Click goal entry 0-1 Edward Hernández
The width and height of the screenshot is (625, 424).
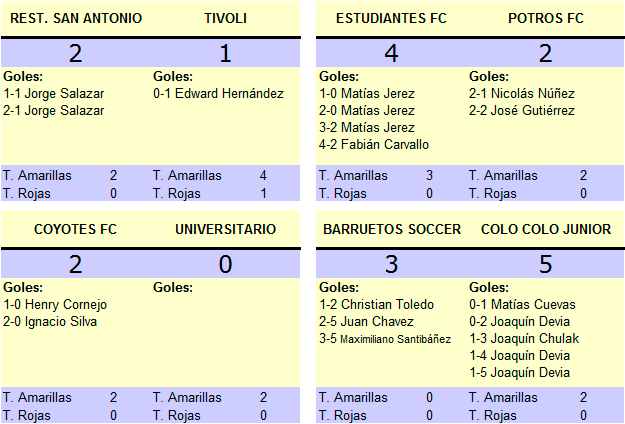(x=218, y=94)
